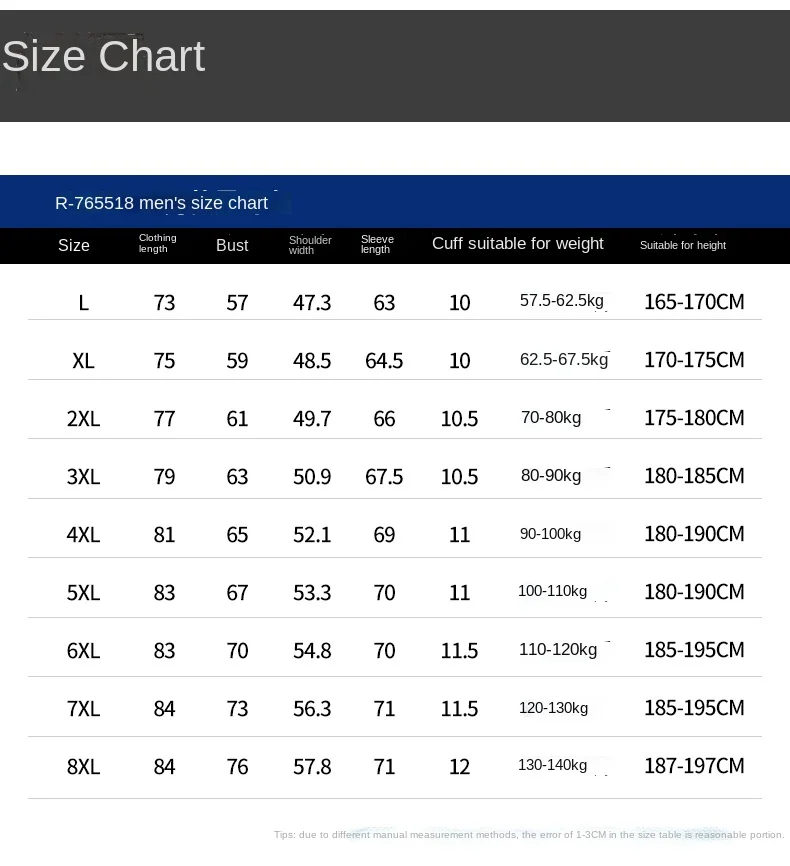Click the 165-170CM height value
790x866 pixels.
(x=694, y=301)
